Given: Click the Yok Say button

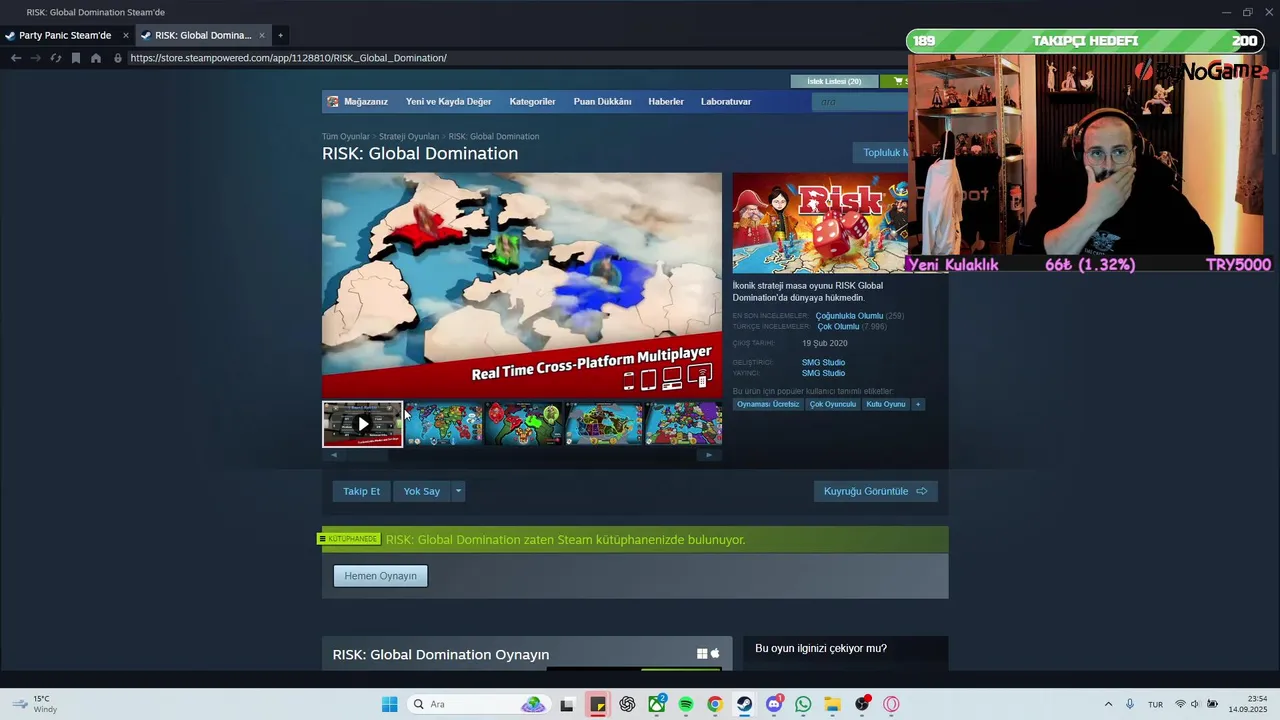Looking at the screenshot, I should (x=422, y=491).
